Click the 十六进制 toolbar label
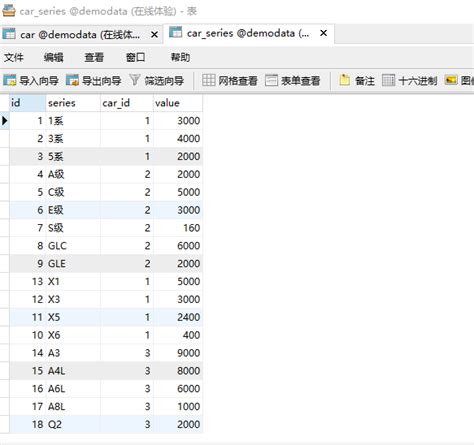This screenshot has width=474, height=445. (x=418, y=81)
